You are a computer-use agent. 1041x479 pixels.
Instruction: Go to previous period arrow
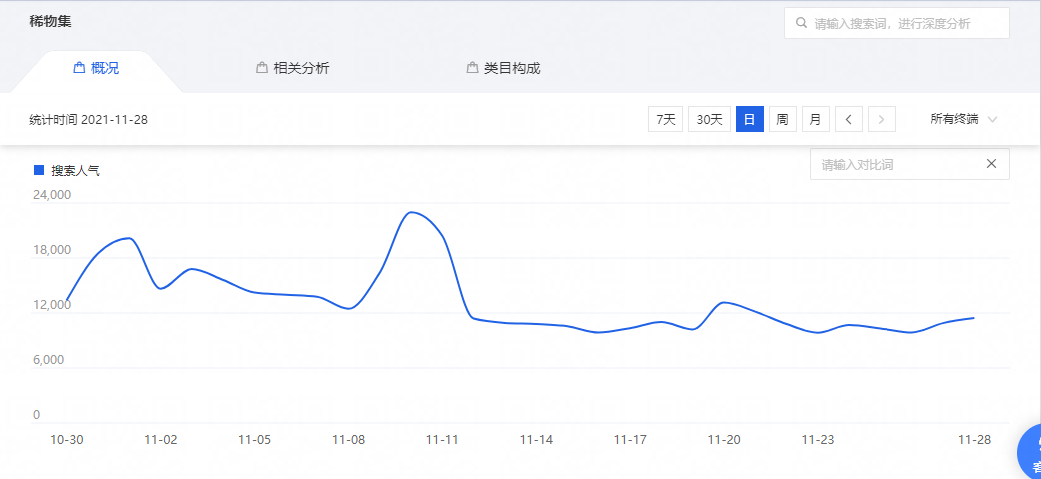tap(848, 119)
